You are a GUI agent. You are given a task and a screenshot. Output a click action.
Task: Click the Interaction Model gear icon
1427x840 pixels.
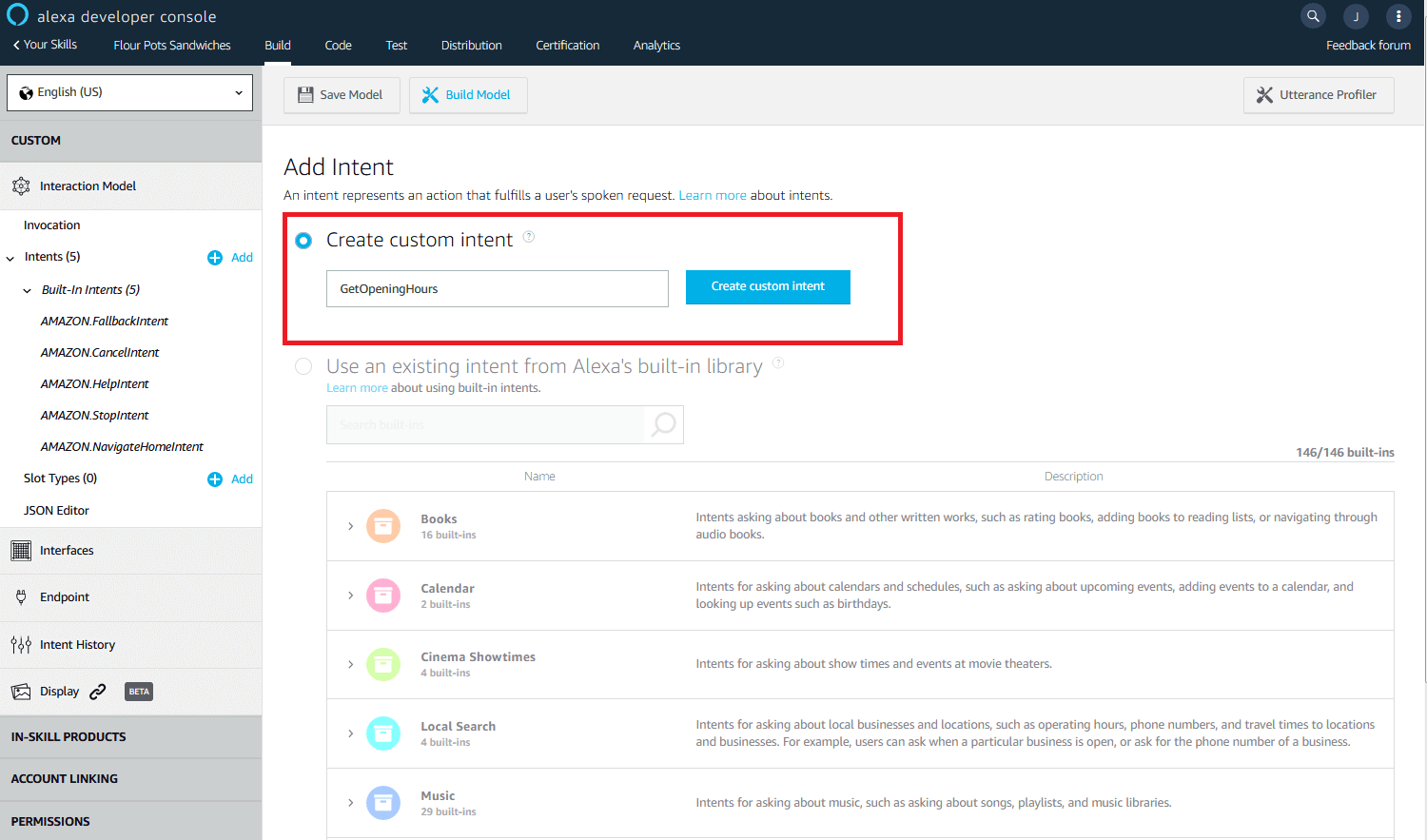21,186
